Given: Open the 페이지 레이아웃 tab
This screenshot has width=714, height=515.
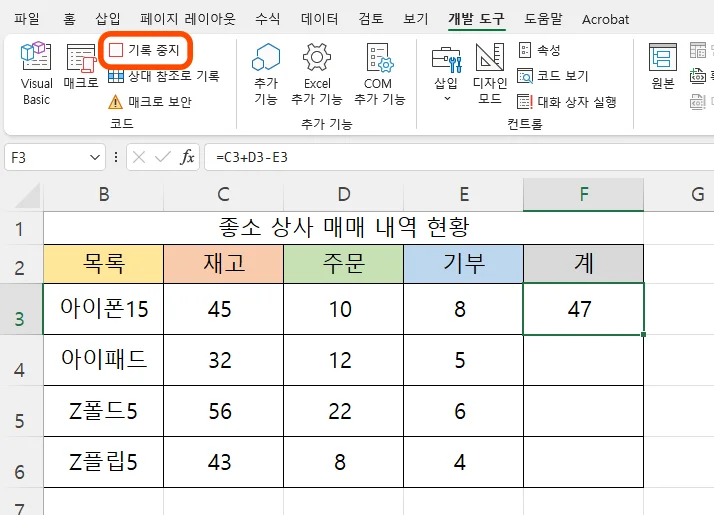Looking at the screenshot, I should (188, 19).
